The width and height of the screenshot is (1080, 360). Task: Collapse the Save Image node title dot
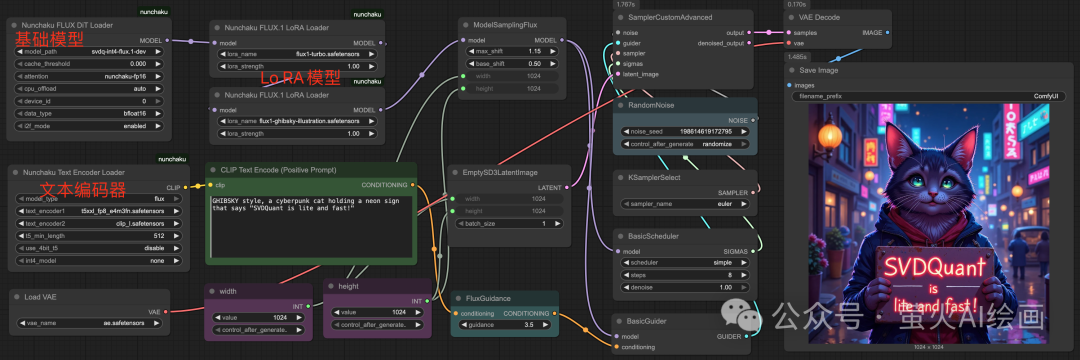792,70
